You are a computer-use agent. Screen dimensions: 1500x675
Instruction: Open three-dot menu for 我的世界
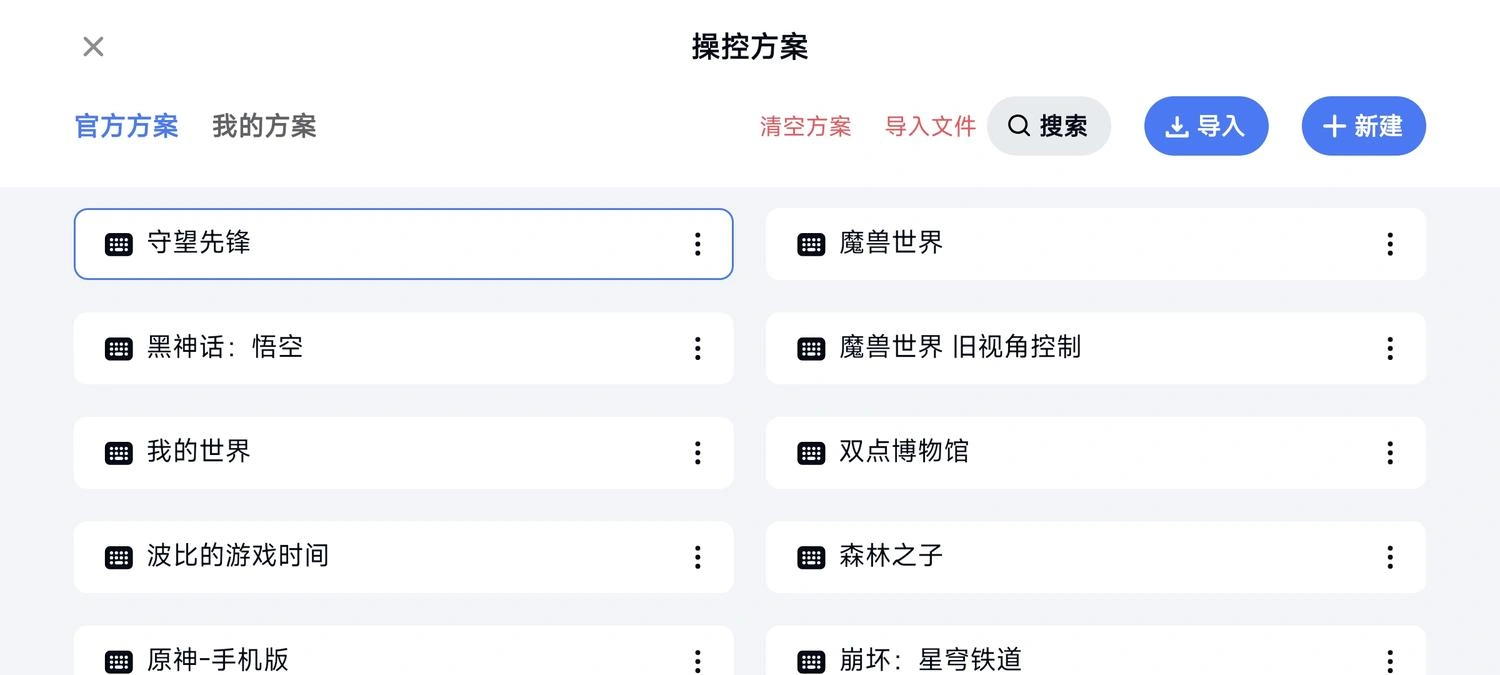click(698, 453)
